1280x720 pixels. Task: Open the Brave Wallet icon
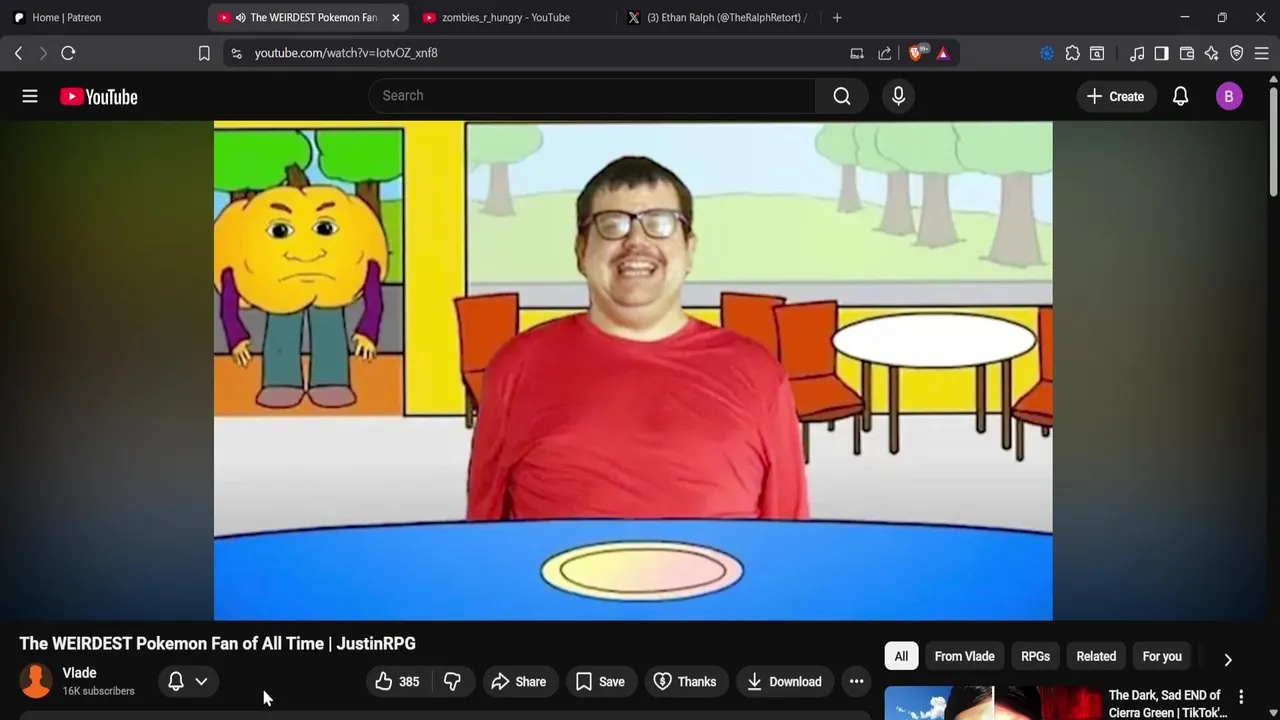click(1187, 53)
